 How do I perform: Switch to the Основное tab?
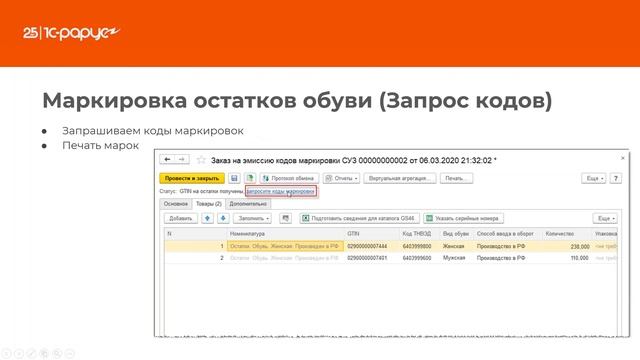176,204
